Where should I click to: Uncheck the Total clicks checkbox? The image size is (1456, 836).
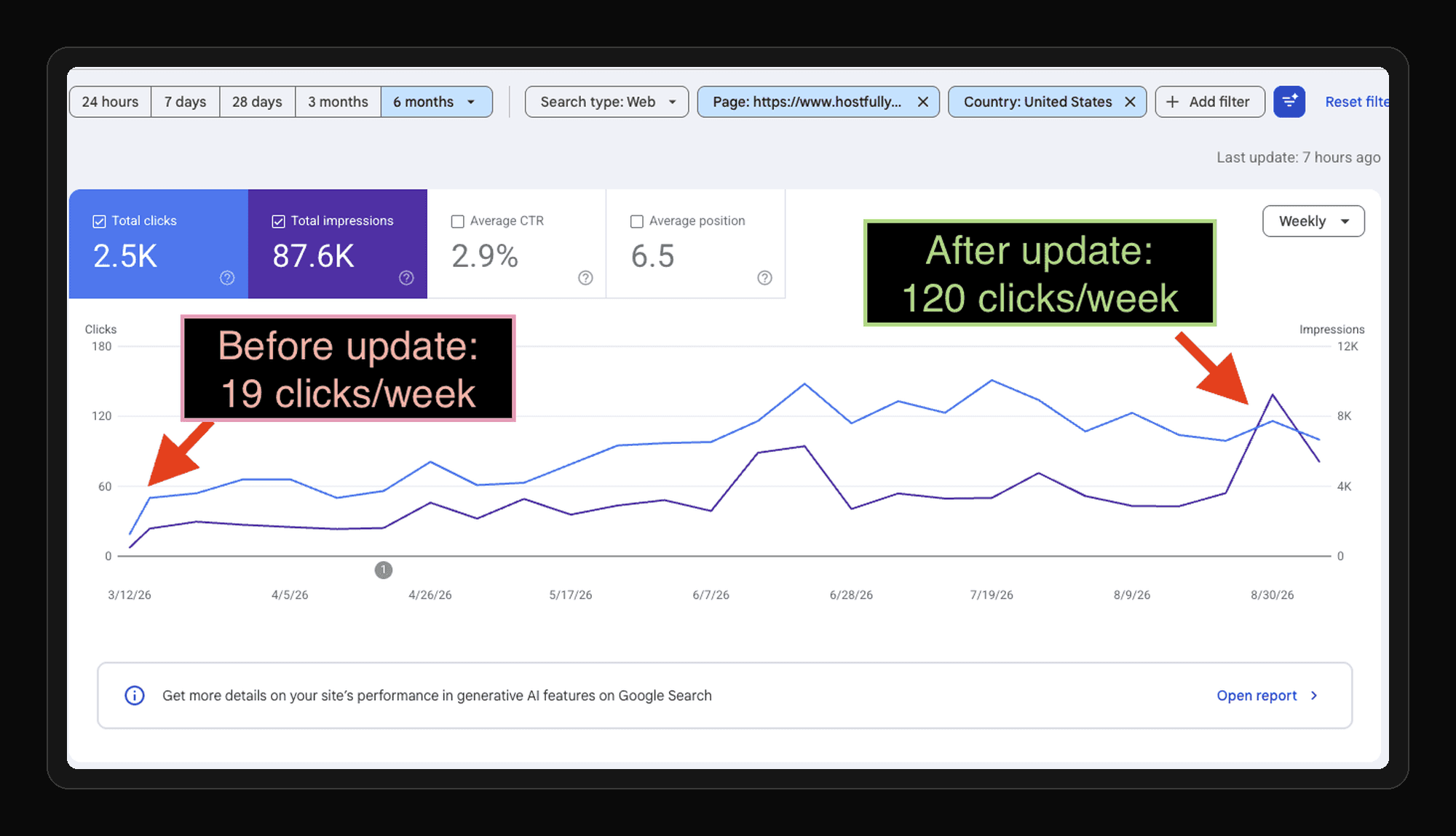(100, 221)
